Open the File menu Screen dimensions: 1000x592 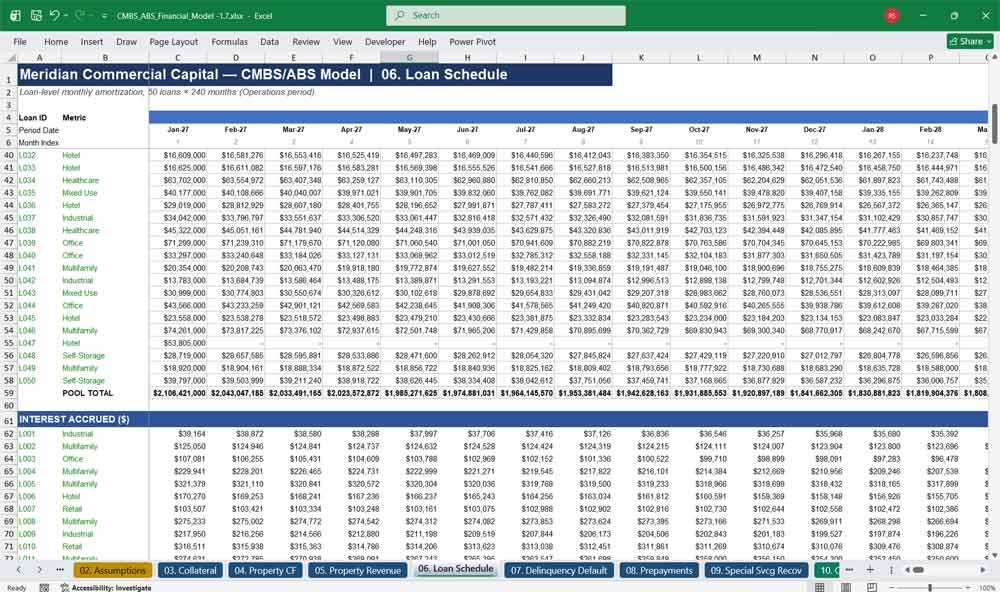click(20, 41)
